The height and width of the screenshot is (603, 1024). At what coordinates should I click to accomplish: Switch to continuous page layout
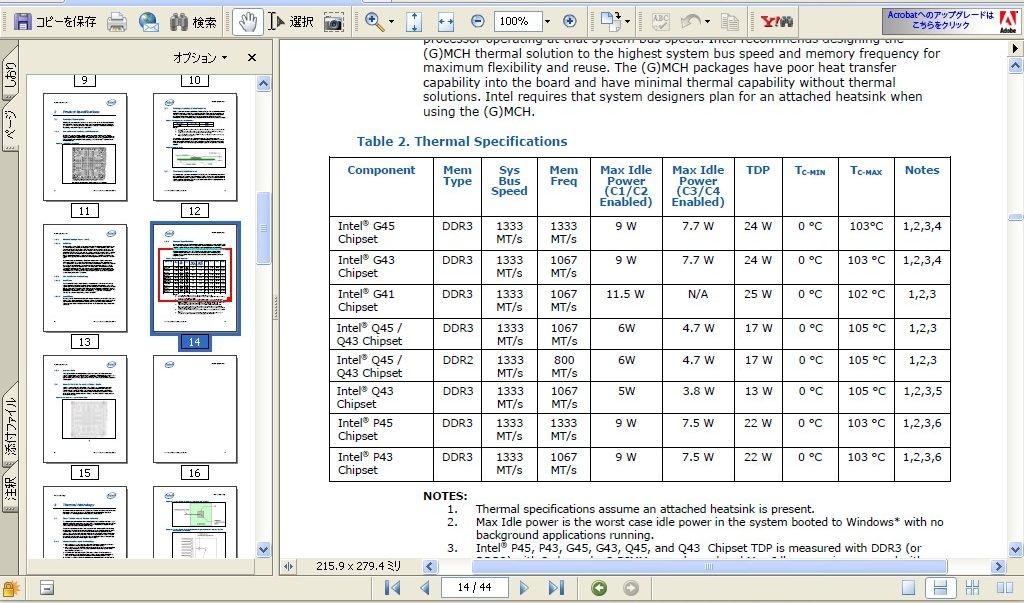pyautogui.click(x=940, y=588)
